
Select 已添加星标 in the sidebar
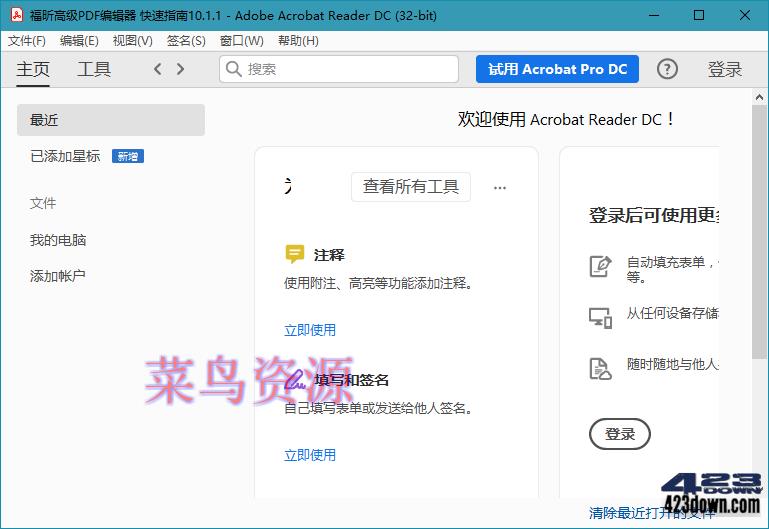[65, 156]
